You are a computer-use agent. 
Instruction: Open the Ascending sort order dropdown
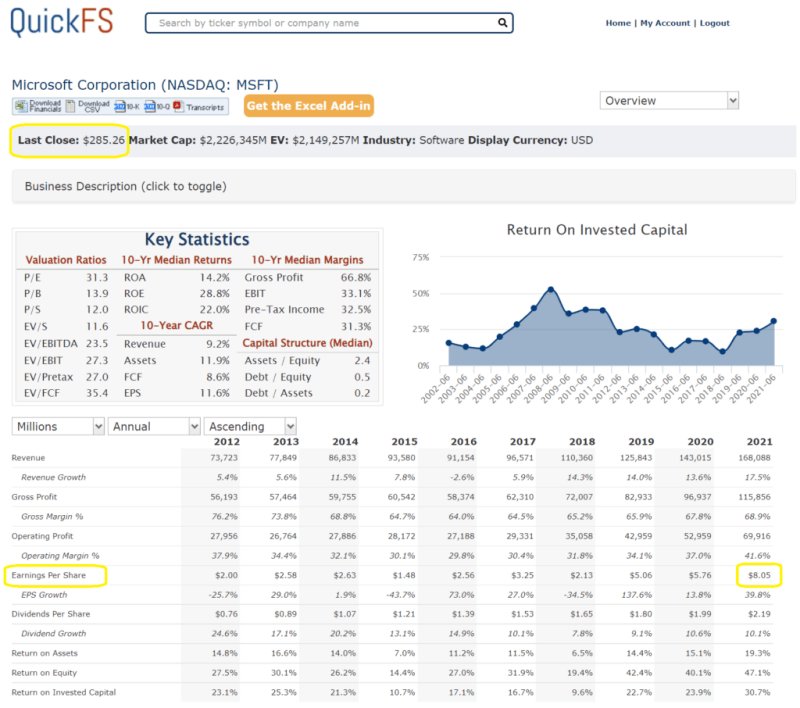(250, 426)
